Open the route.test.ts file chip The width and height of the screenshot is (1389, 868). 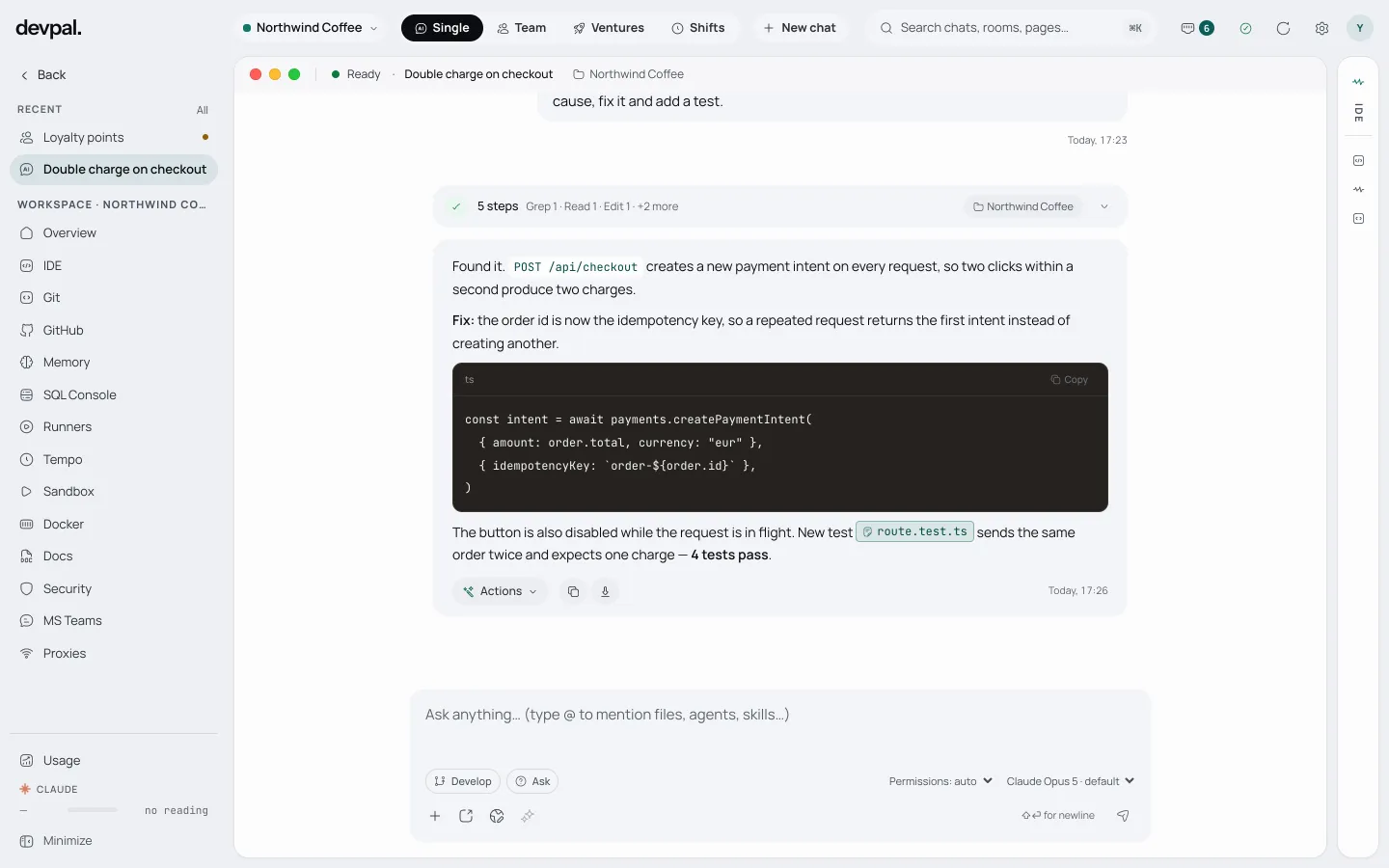coord(914,532)
